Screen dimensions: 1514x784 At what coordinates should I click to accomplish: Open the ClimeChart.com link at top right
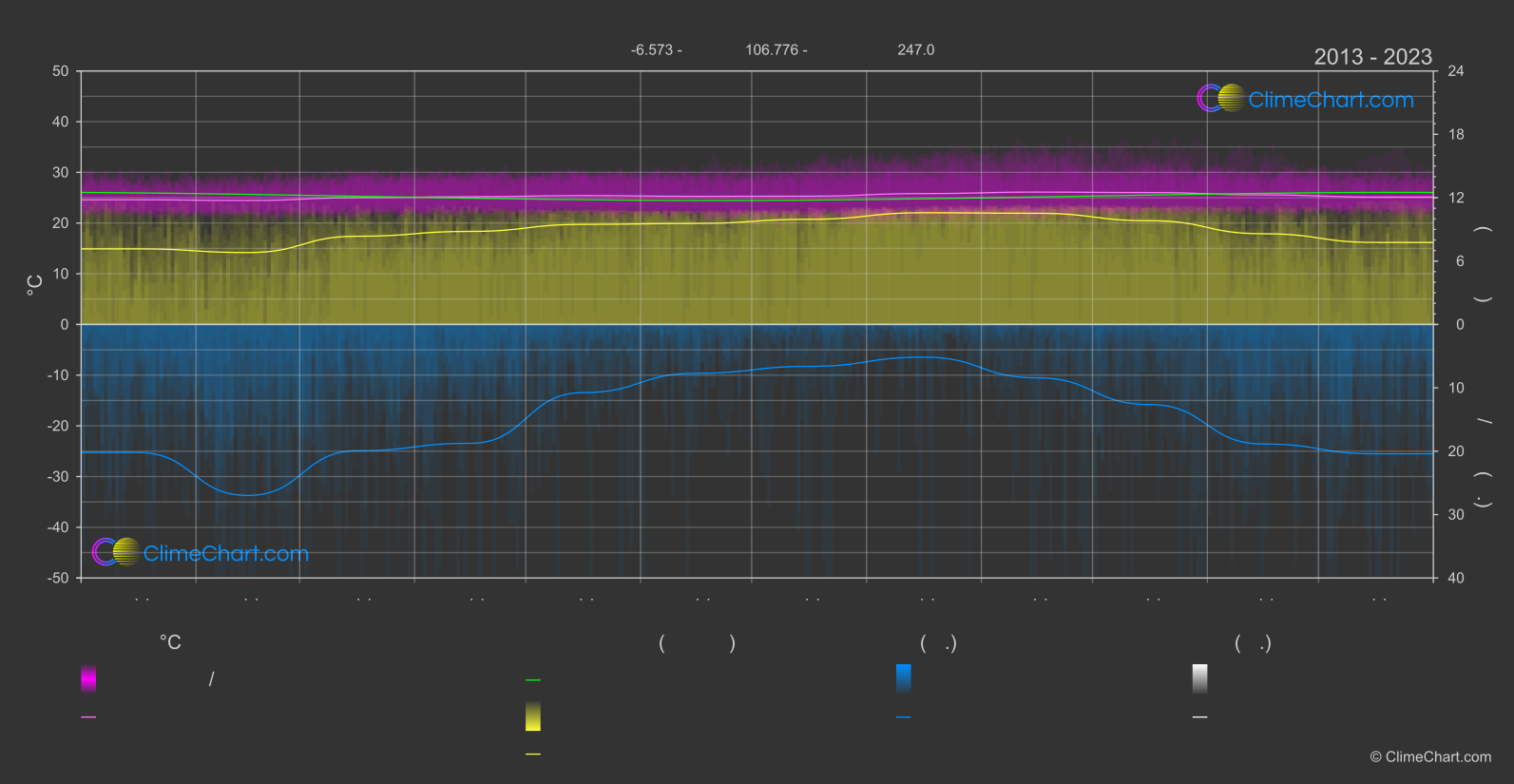coord(1331,100)
